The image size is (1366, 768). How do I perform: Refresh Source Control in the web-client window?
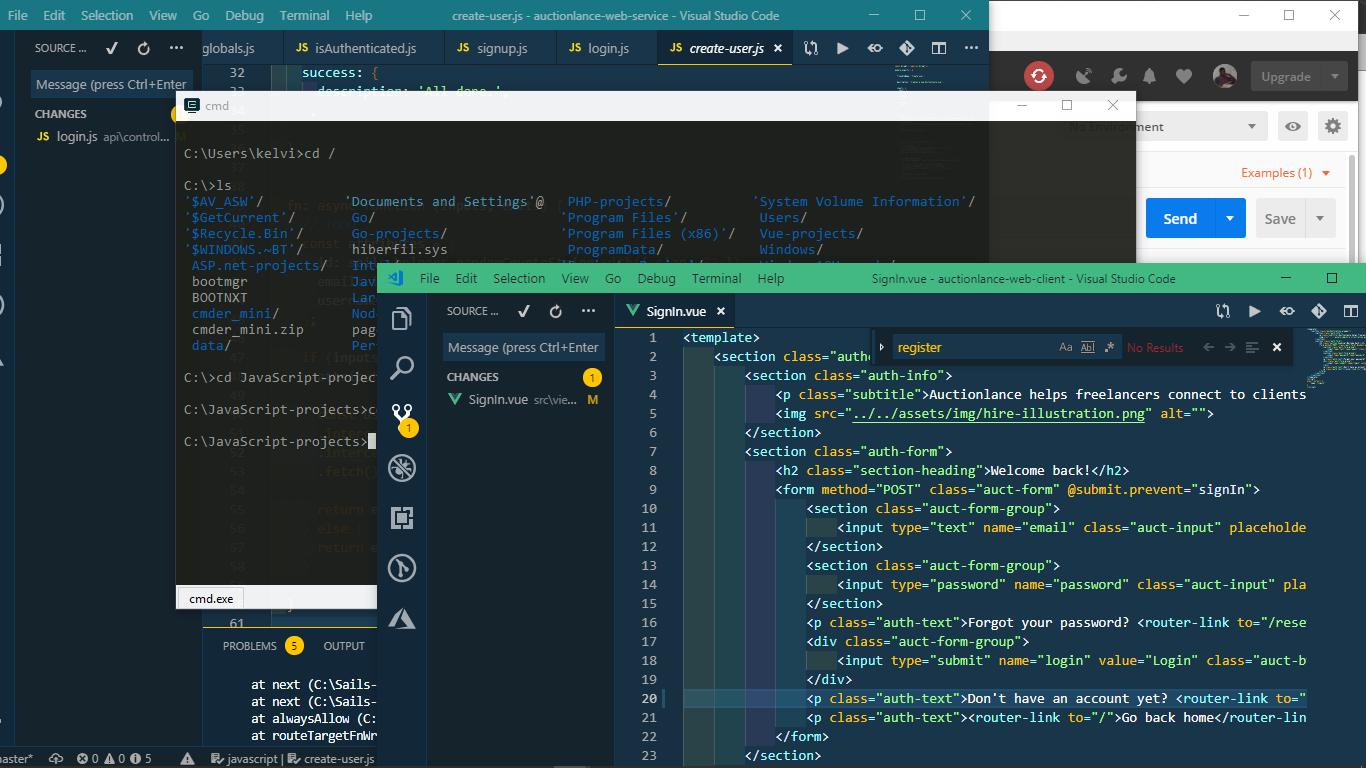556,311
